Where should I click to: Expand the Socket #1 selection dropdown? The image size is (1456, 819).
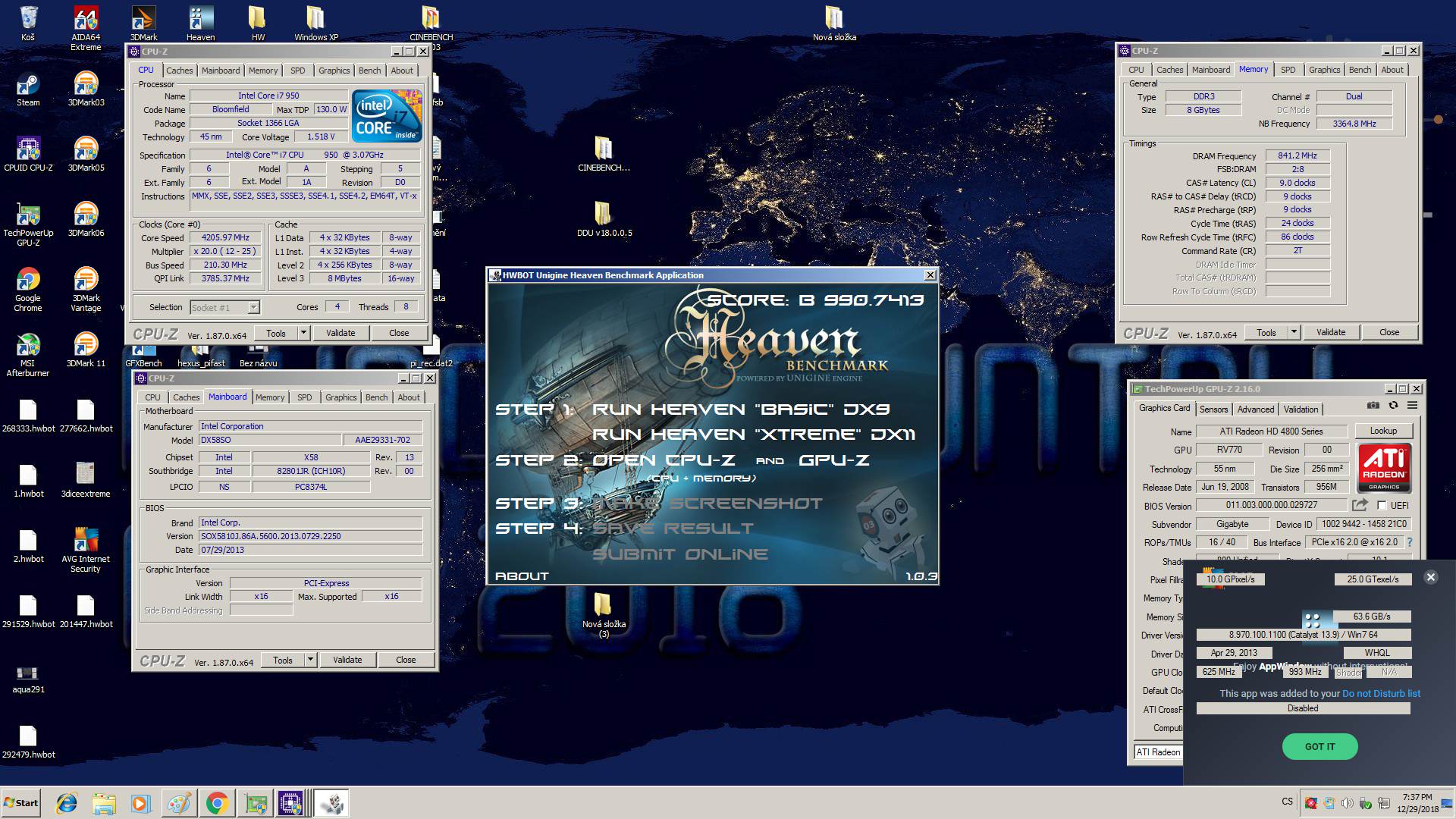click(253, 307)
